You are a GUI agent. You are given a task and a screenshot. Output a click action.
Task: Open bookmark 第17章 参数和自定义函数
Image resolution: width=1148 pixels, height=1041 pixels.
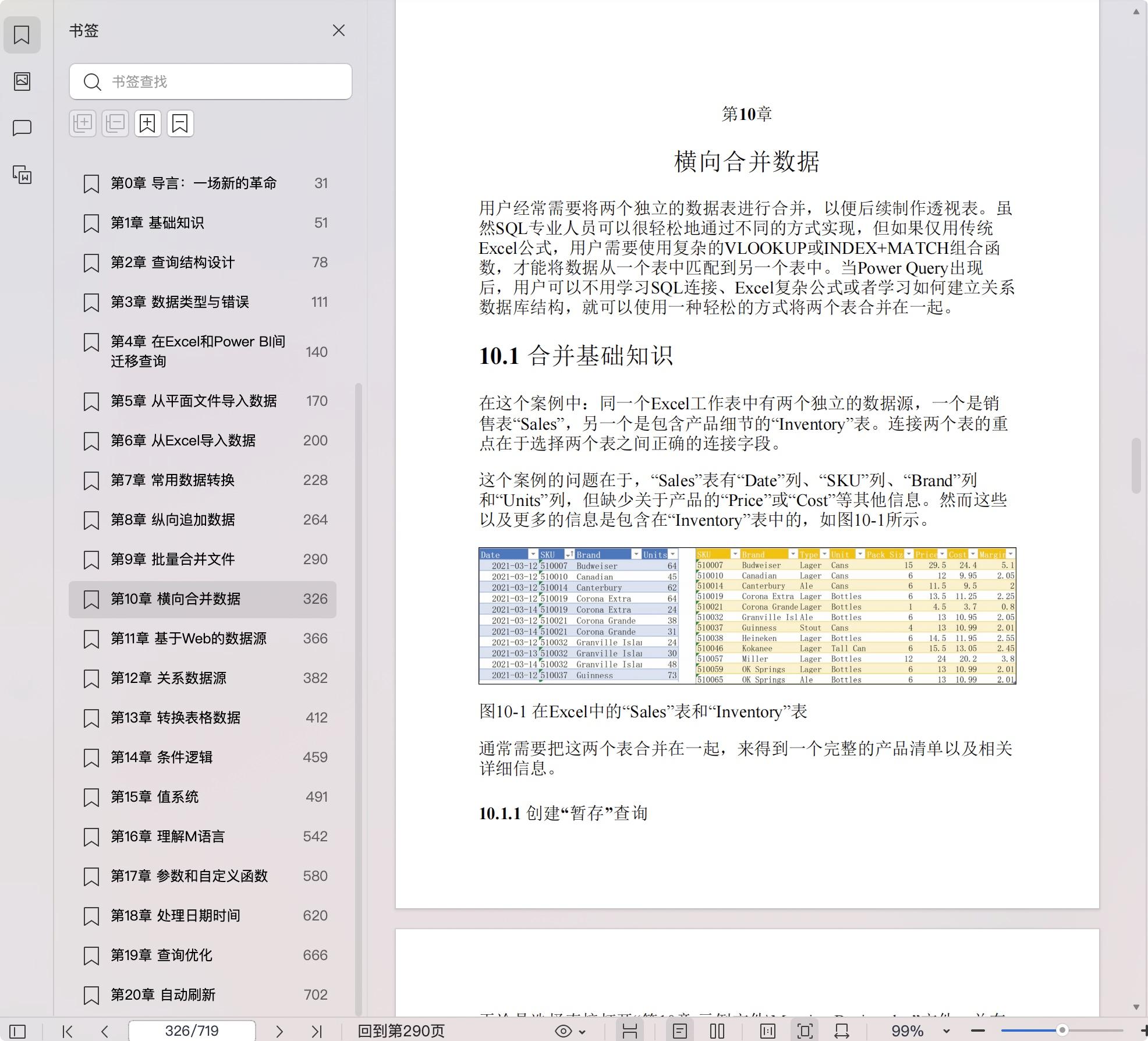point(203,876)
